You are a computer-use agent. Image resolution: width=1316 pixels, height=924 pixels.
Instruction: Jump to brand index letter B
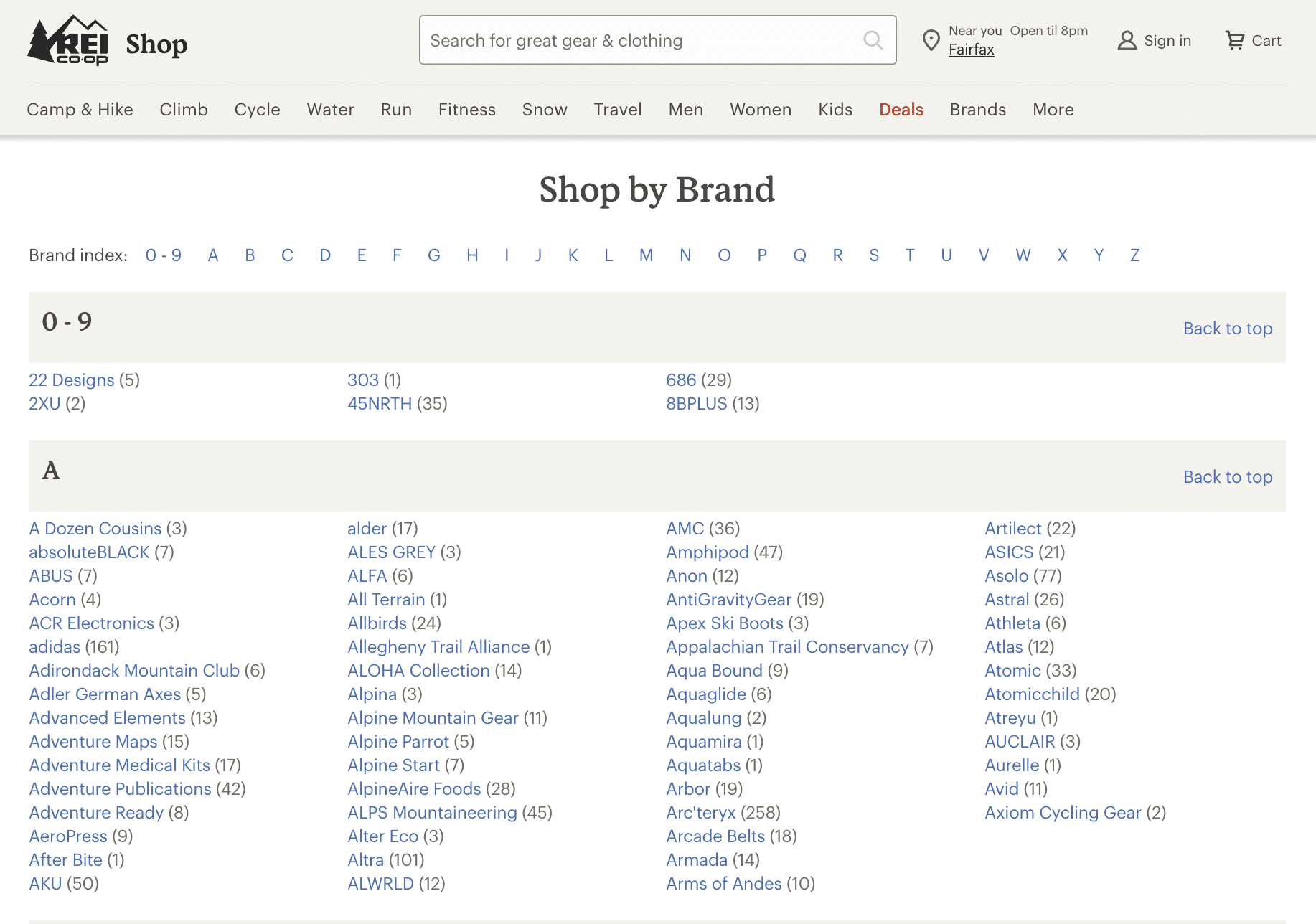250,255
